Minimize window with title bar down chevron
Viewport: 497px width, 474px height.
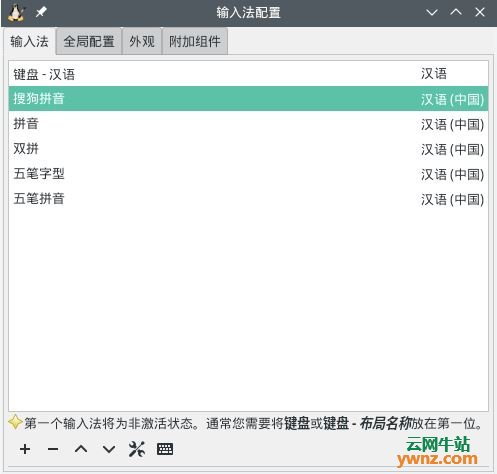pos(432,13)
